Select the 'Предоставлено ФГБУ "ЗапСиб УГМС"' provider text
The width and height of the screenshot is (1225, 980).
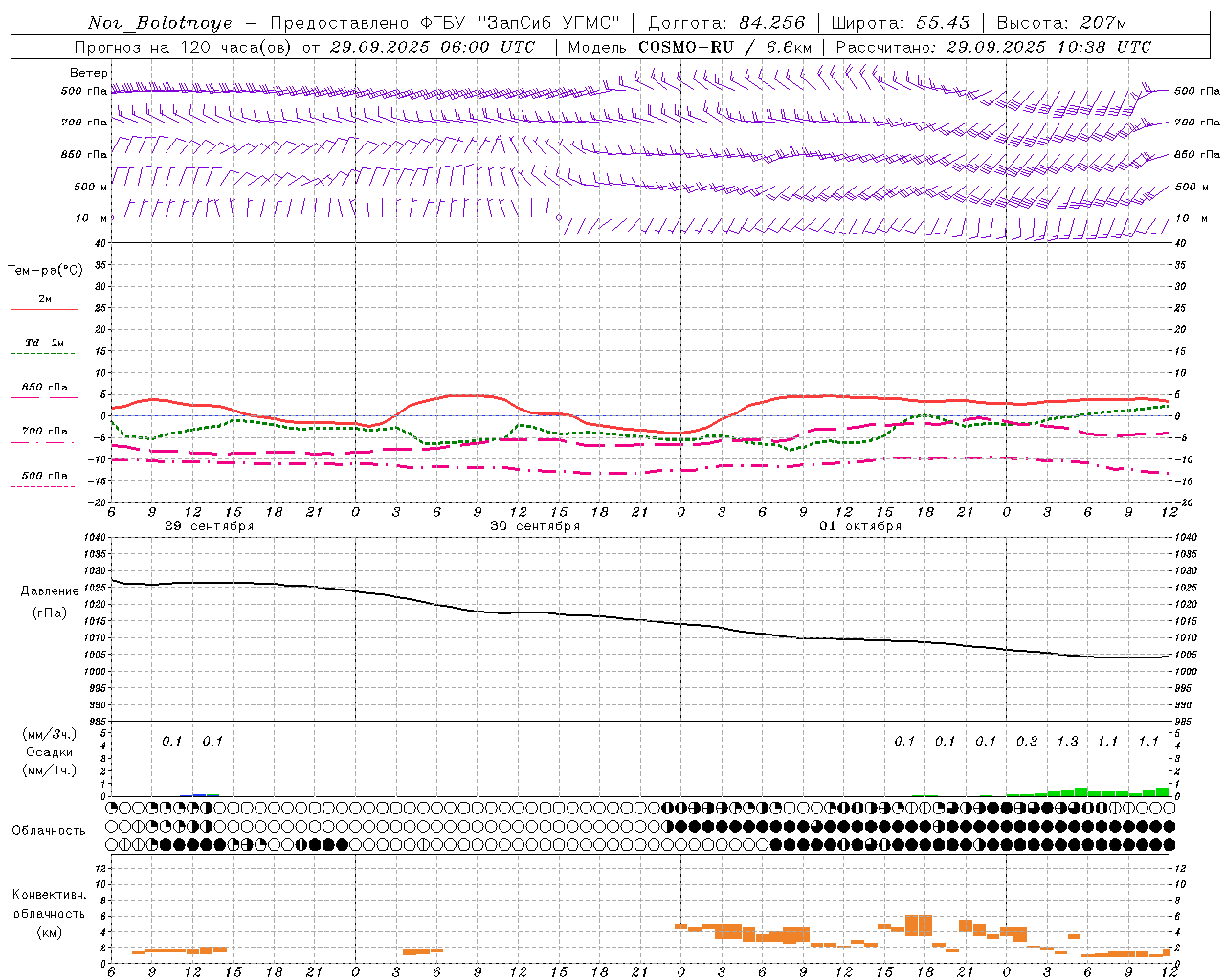tap(445, 23)
